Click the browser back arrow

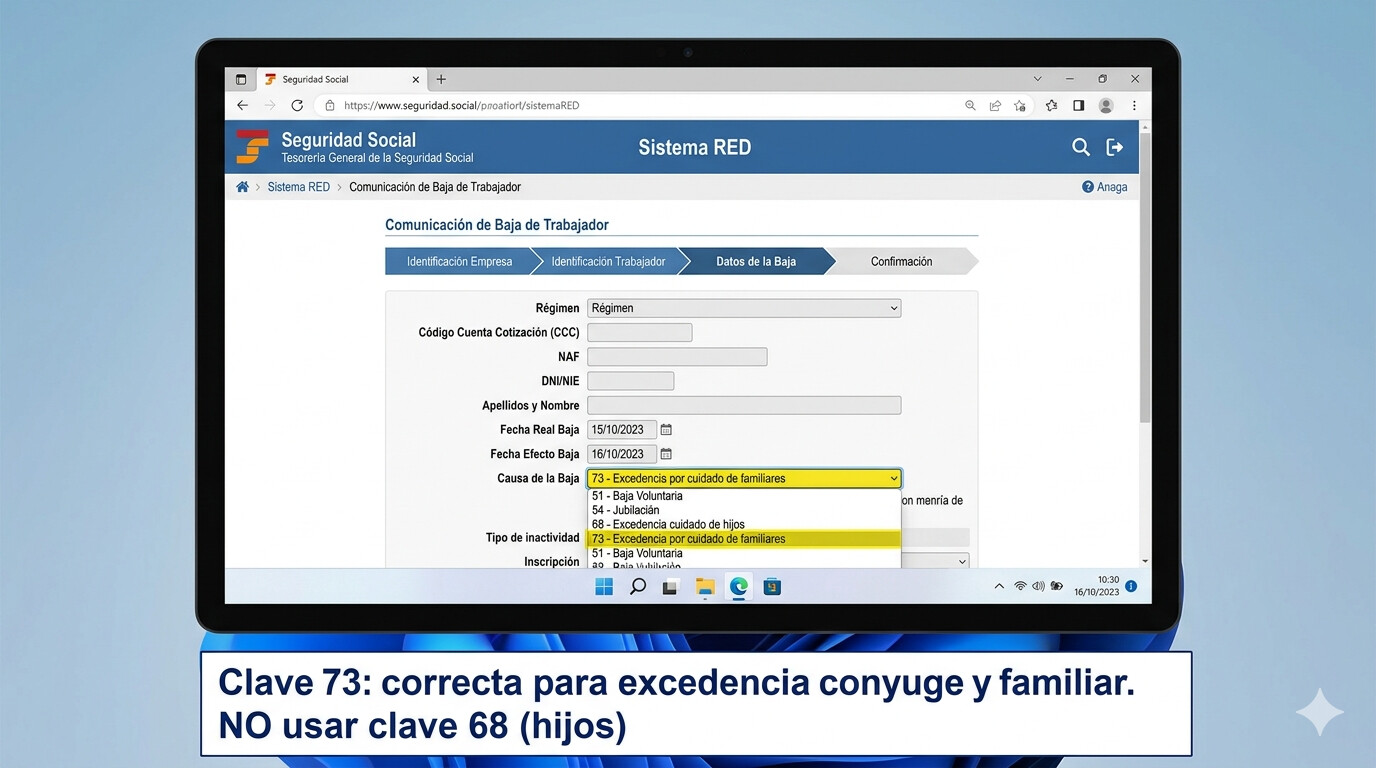click(x=242, y=105)
